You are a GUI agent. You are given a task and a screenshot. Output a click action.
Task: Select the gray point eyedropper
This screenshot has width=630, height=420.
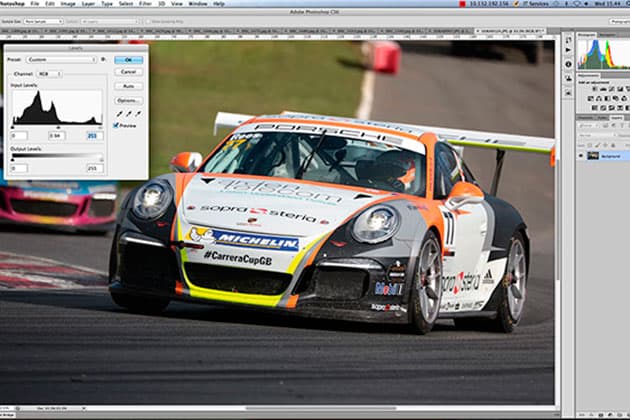click(129, 114)
